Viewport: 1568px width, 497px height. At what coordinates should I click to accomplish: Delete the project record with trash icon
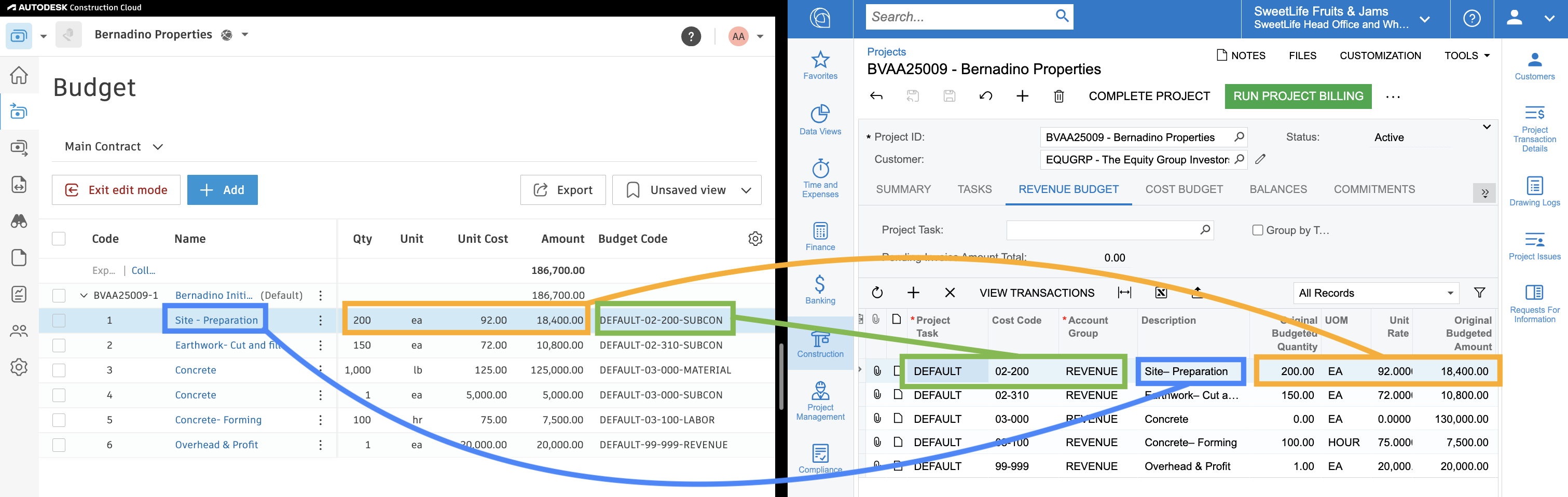(x=1058, y=96)
